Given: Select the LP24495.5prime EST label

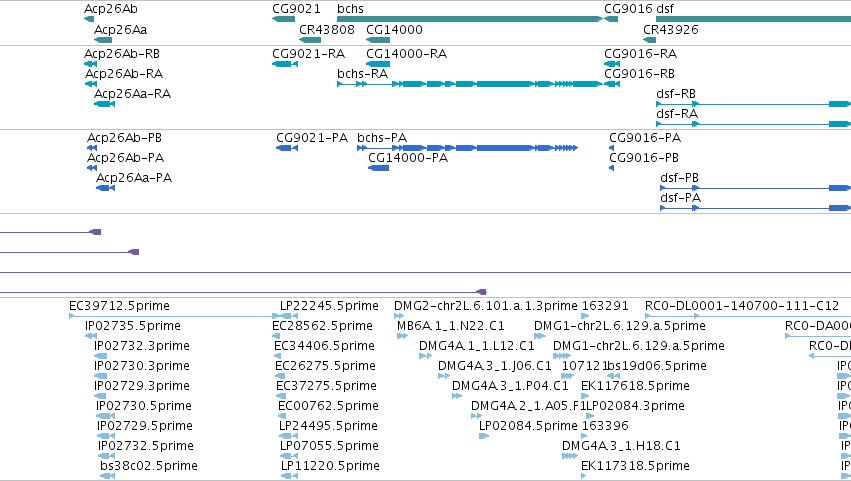Looking at the screenshot, I should coord(328,426).
